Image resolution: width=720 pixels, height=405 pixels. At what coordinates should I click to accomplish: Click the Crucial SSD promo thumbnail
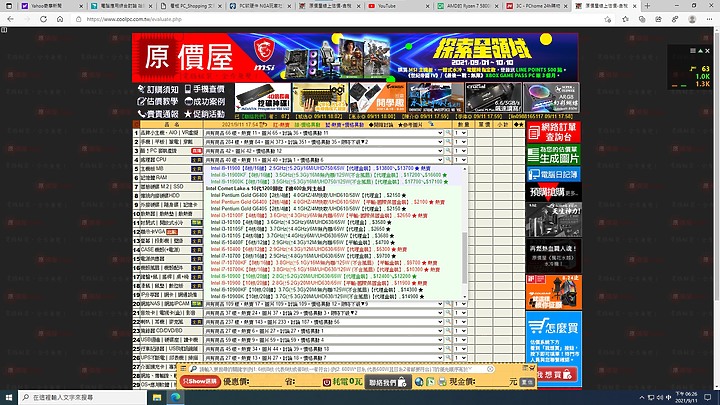pyautogui.click(x=493, y=97)
